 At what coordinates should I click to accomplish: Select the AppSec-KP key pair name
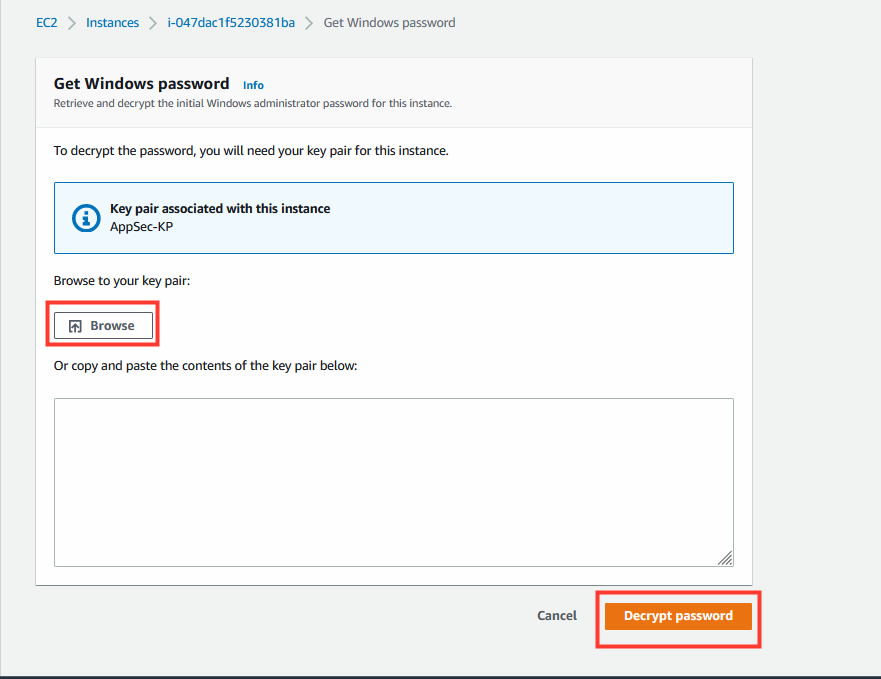coord(142,227)
